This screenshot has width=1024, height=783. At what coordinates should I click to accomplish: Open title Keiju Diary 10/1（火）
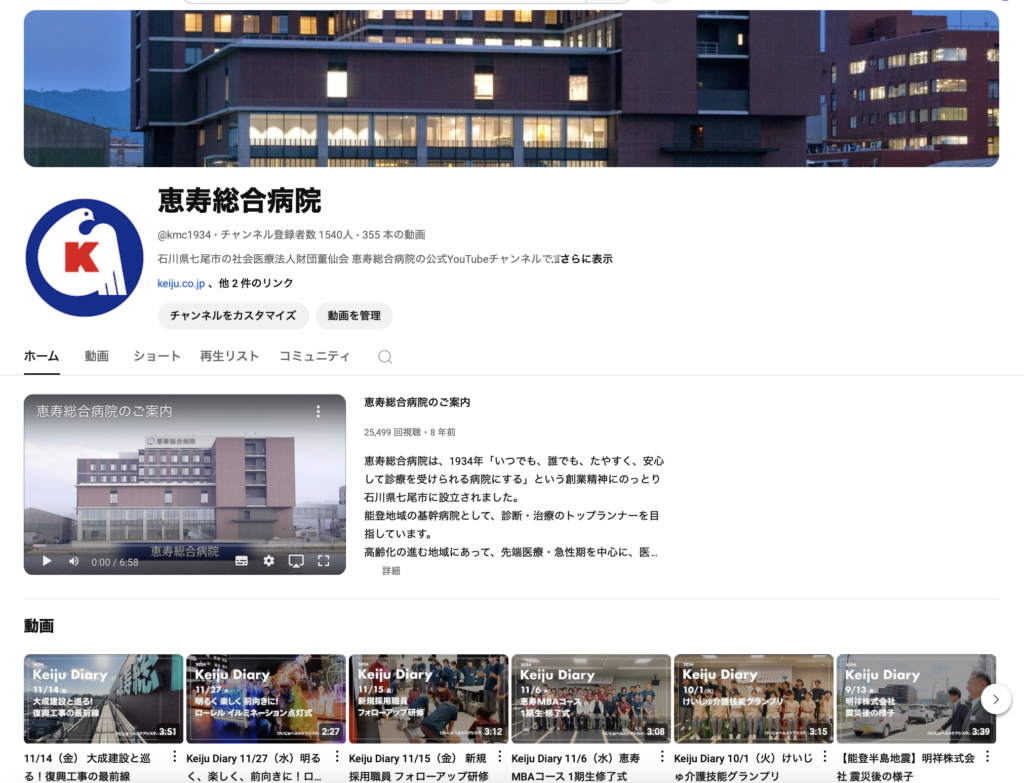point(743,767)
